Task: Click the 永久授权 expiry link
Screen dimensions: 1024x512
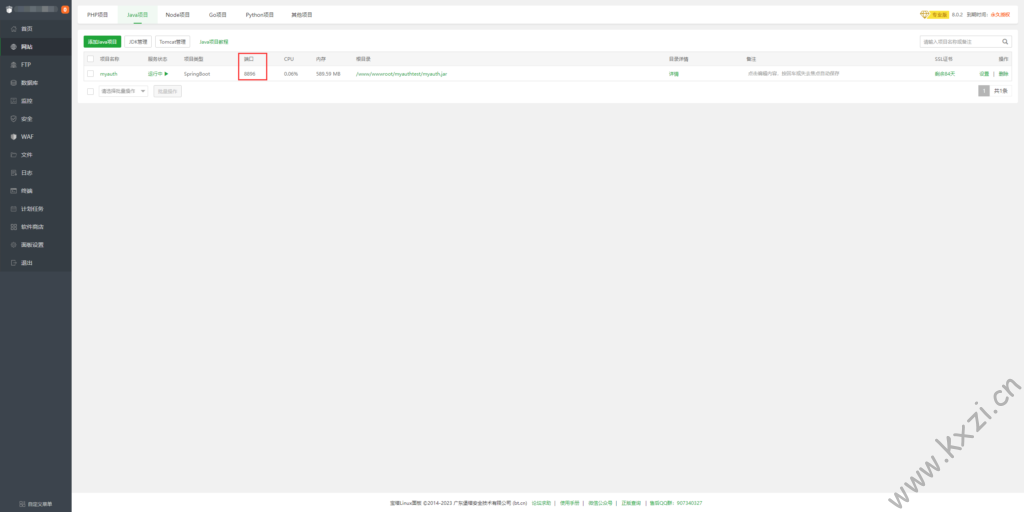Action: click(1000, 14)
